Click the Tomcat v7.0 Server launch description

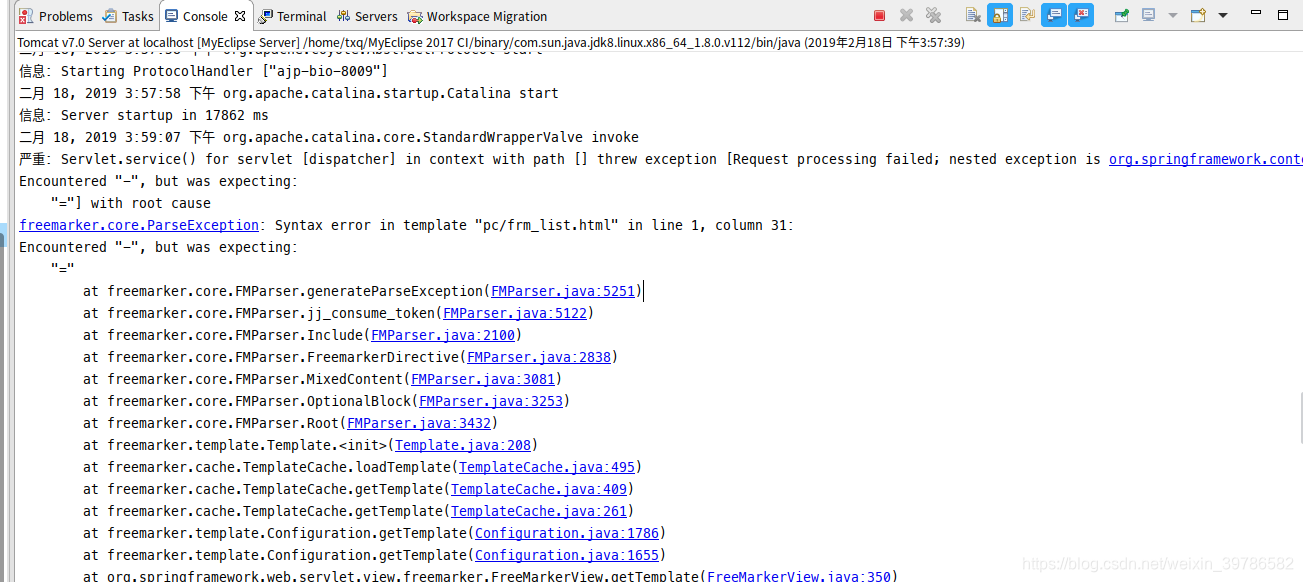[490, 43]
